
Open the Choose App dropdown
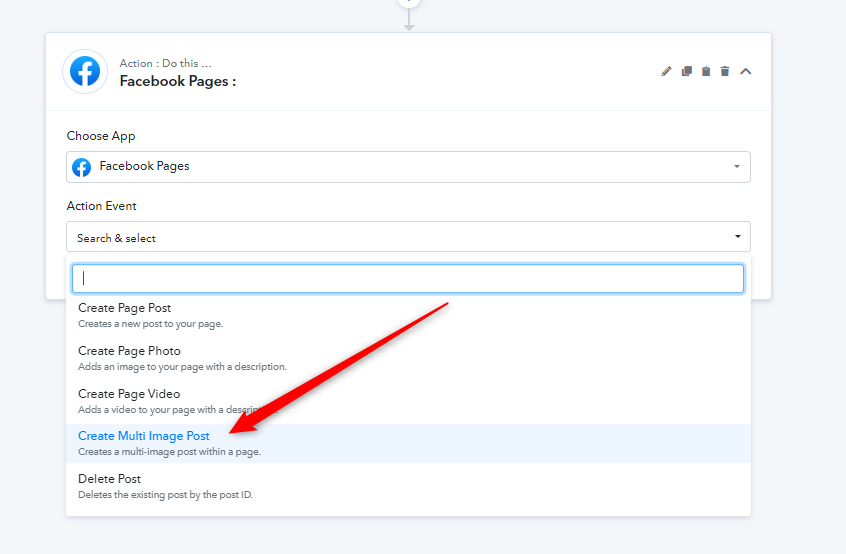coord(408,167)
